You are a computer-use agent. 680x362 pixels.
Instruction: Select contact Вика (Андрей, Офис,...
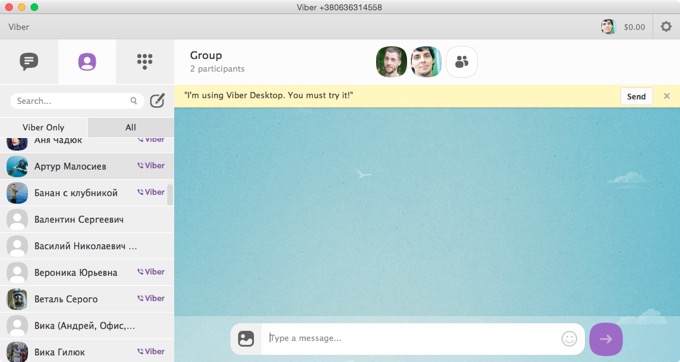pos(87,326)
